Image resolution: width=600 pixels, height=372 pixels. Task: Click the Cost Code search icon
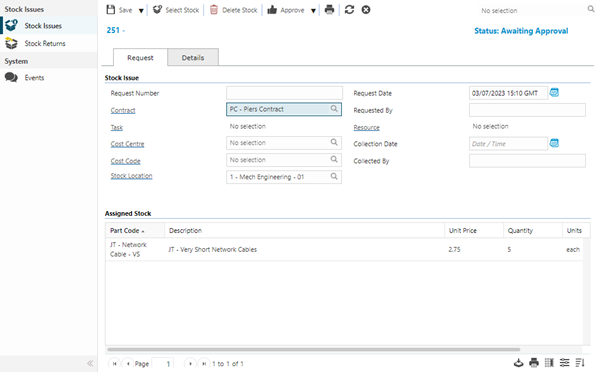pyautogui.click(x=334, y=159)
